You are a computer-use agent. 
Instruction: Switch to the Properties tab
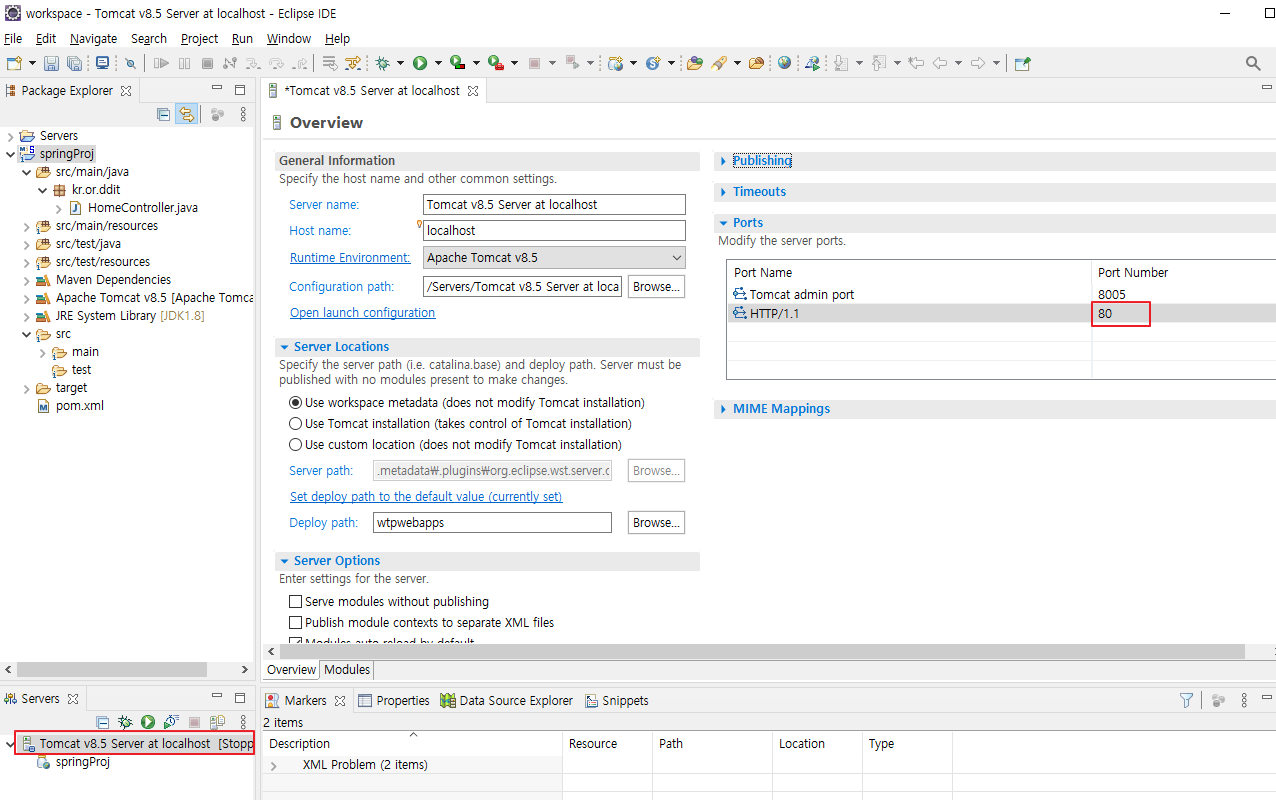[394, 701]
